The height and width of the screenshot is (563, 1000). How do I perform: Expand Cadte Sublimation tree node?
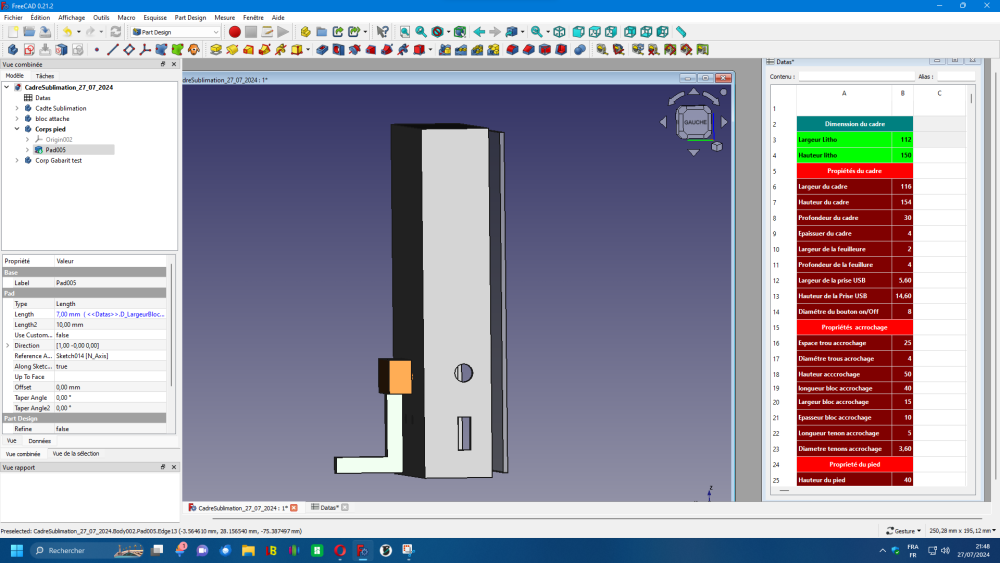click(17, 108)
